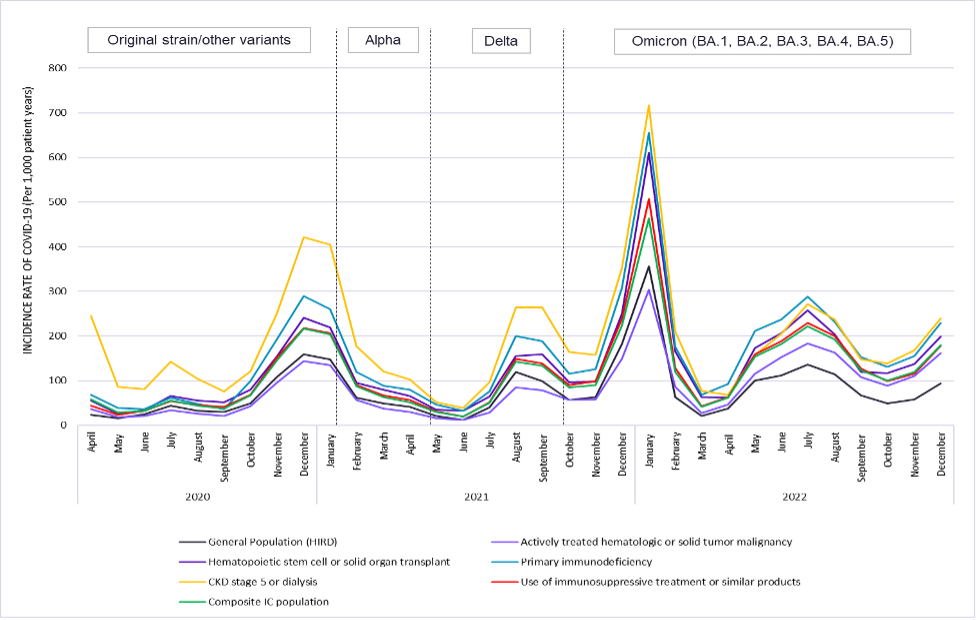The width and height of the screenshot is (979, 620).
Task: Click the yellow line's peak in January 2022
Action: click(x=649, y=105)
